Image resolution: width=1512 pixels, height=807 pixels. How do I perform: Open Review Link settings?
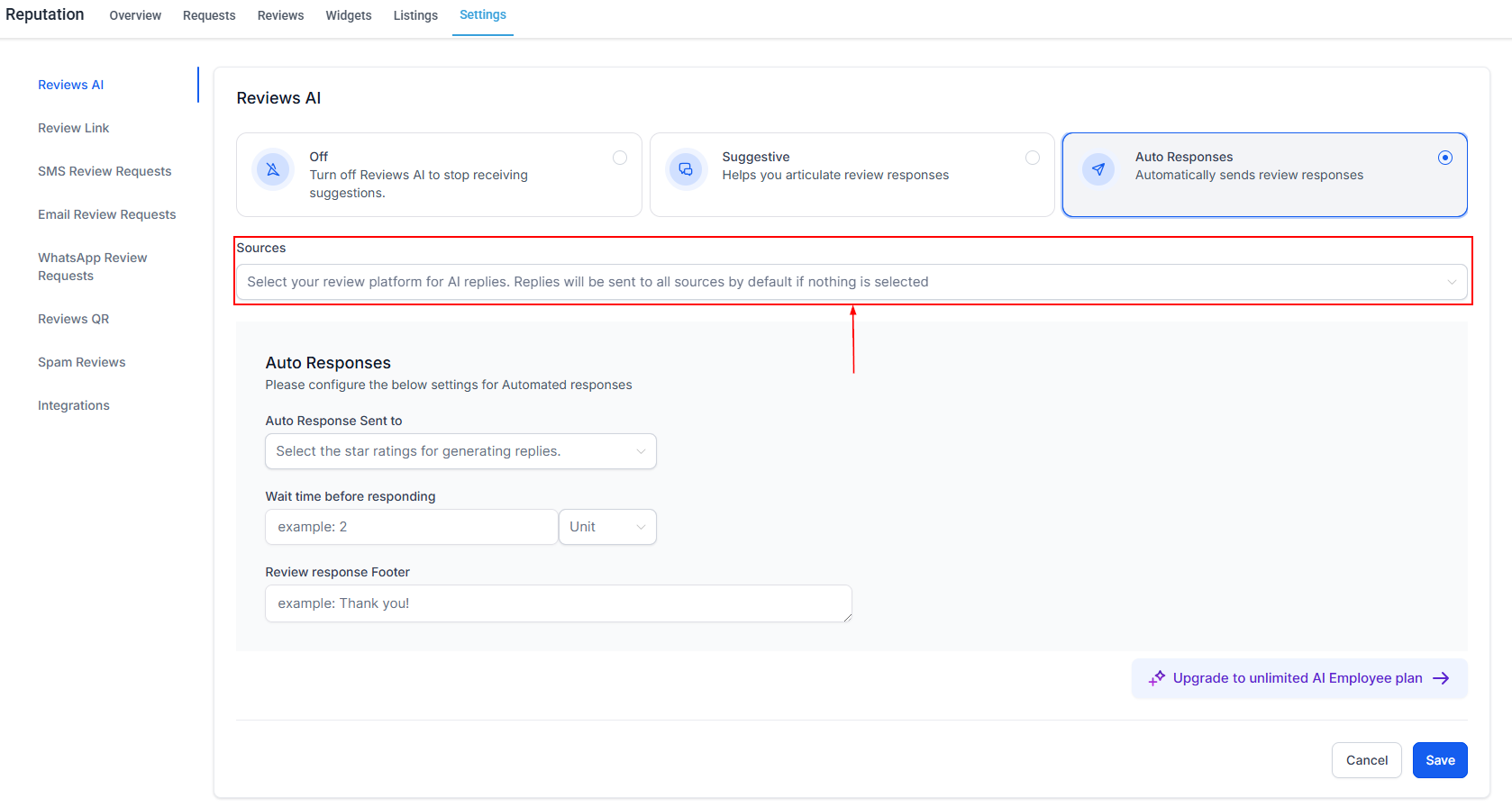(x=74, y=128)
